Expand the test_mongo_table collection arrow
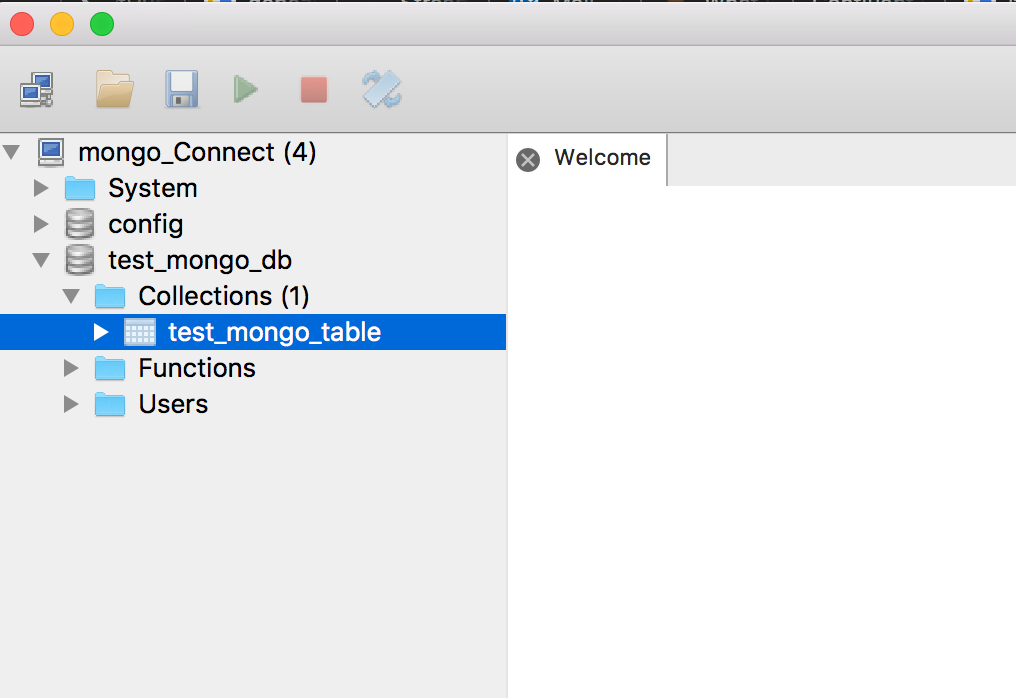1016x698 pixels. [101, 332]
